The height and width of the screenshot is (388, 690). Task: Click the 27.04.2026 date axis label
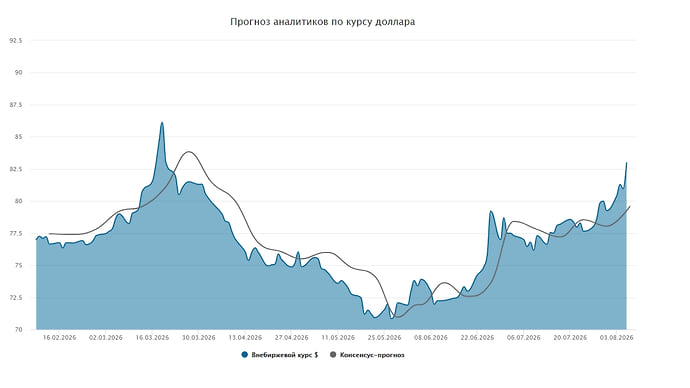[291, 338]
